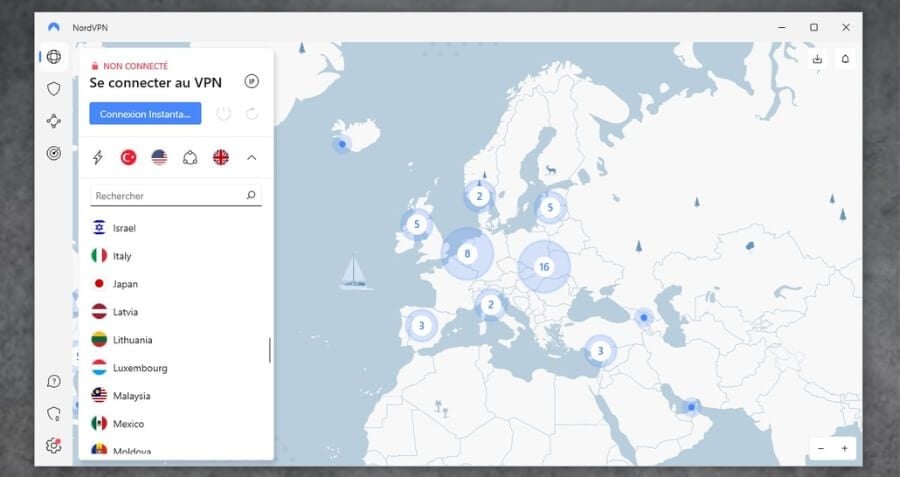The width and height of the screenshot is (900, 477).
Task: Click the Connexion Instantanée button
Action: [145, 114]
